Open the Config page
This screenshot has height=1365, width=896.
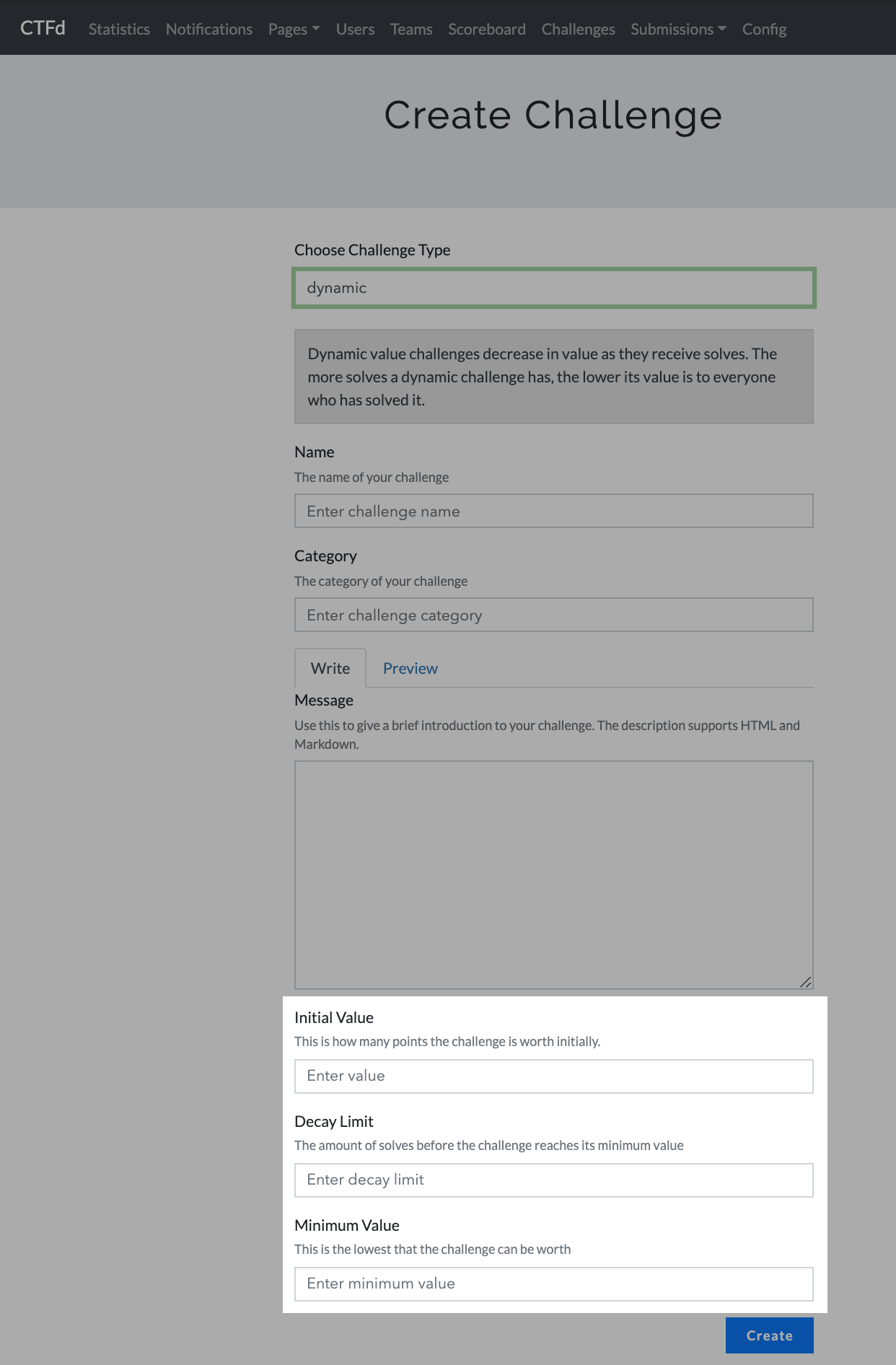(764, 30)
